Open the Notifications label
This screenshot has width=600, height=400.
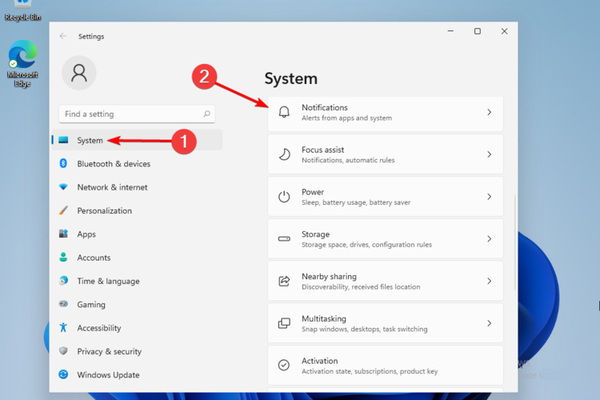(324, 108)
